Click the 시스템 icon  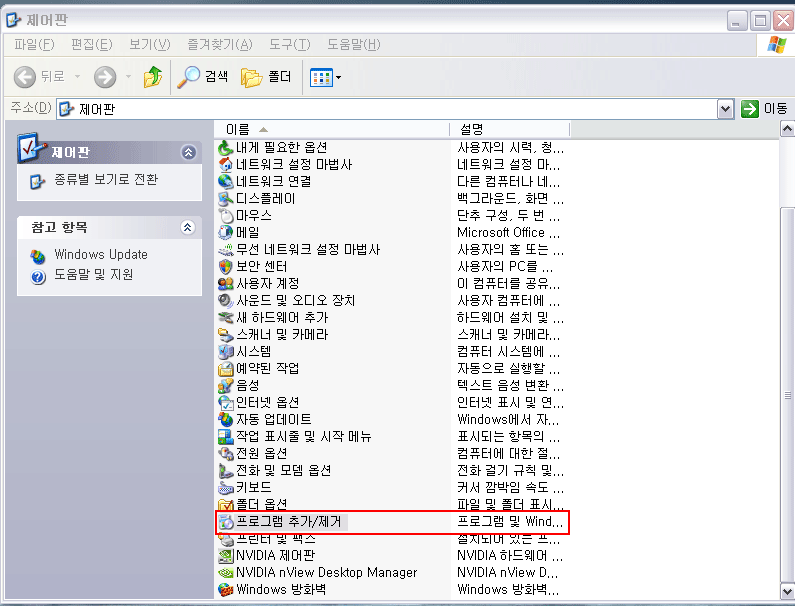tap(225, 351)
